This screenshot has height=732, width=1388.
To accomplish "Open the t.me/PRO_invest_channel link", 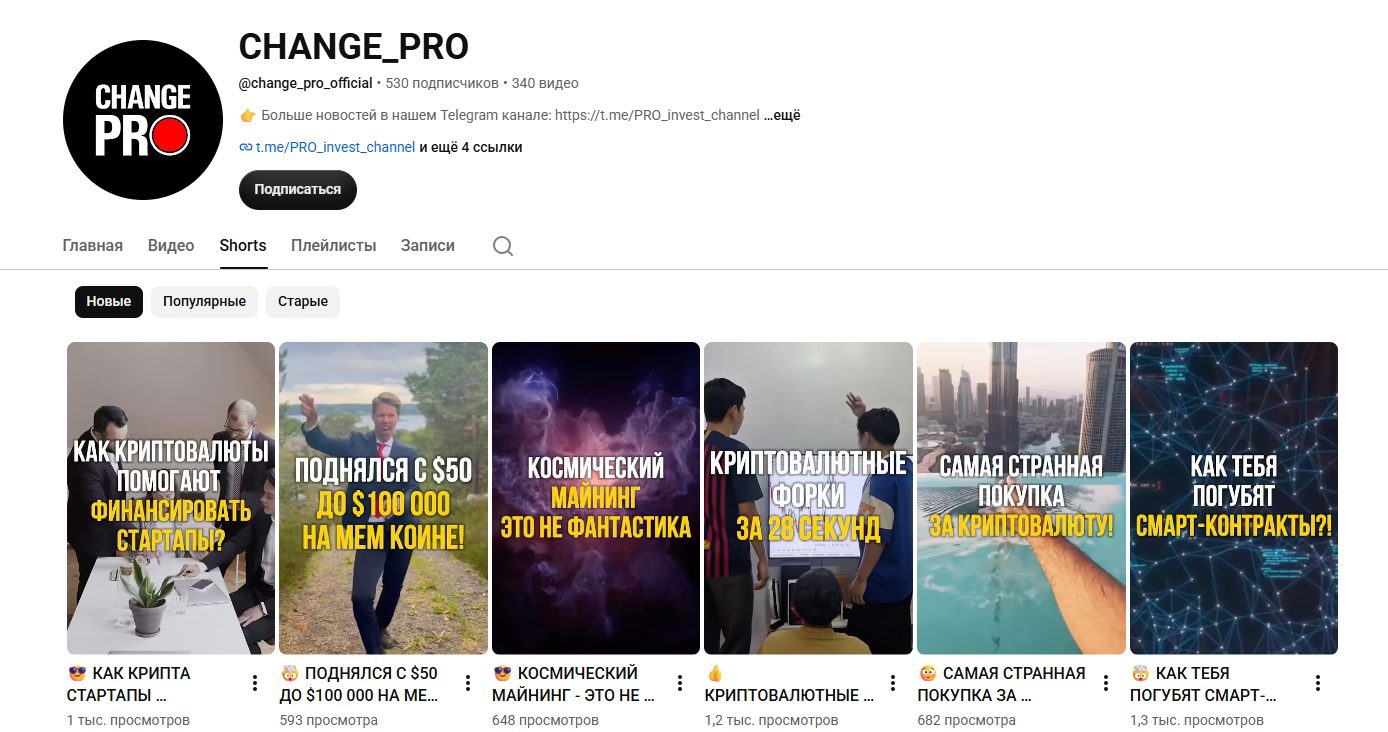I will point(335,147).
